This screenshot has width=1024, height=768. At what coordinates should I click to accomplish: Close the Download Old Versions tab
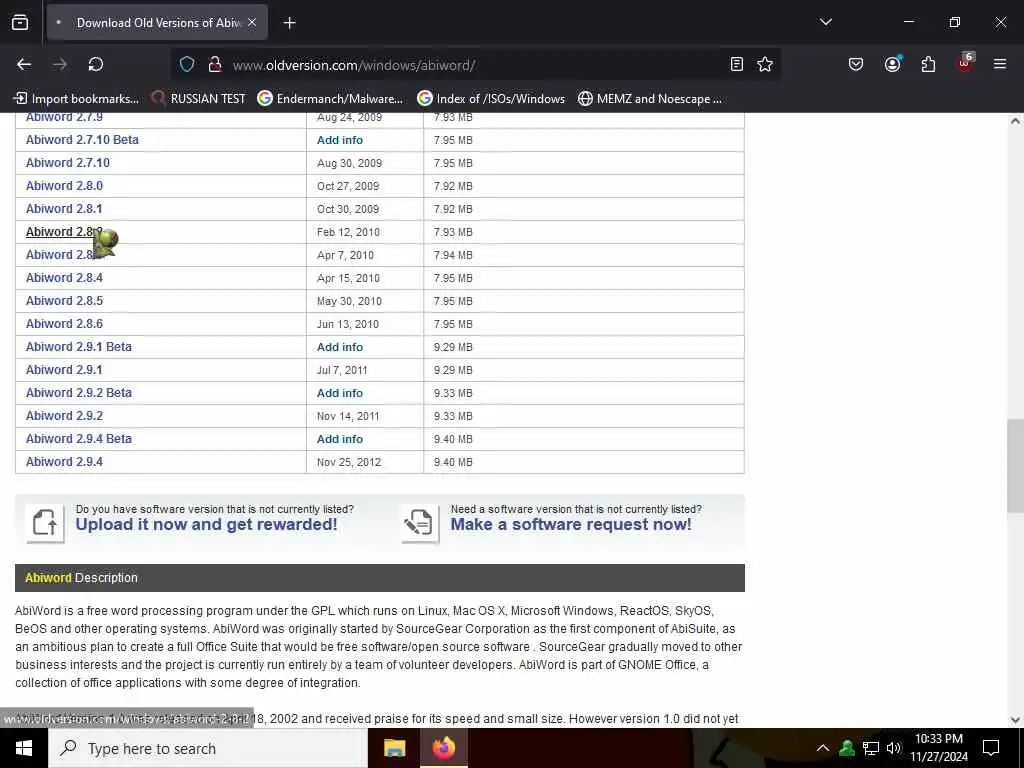tap(252, 22)
